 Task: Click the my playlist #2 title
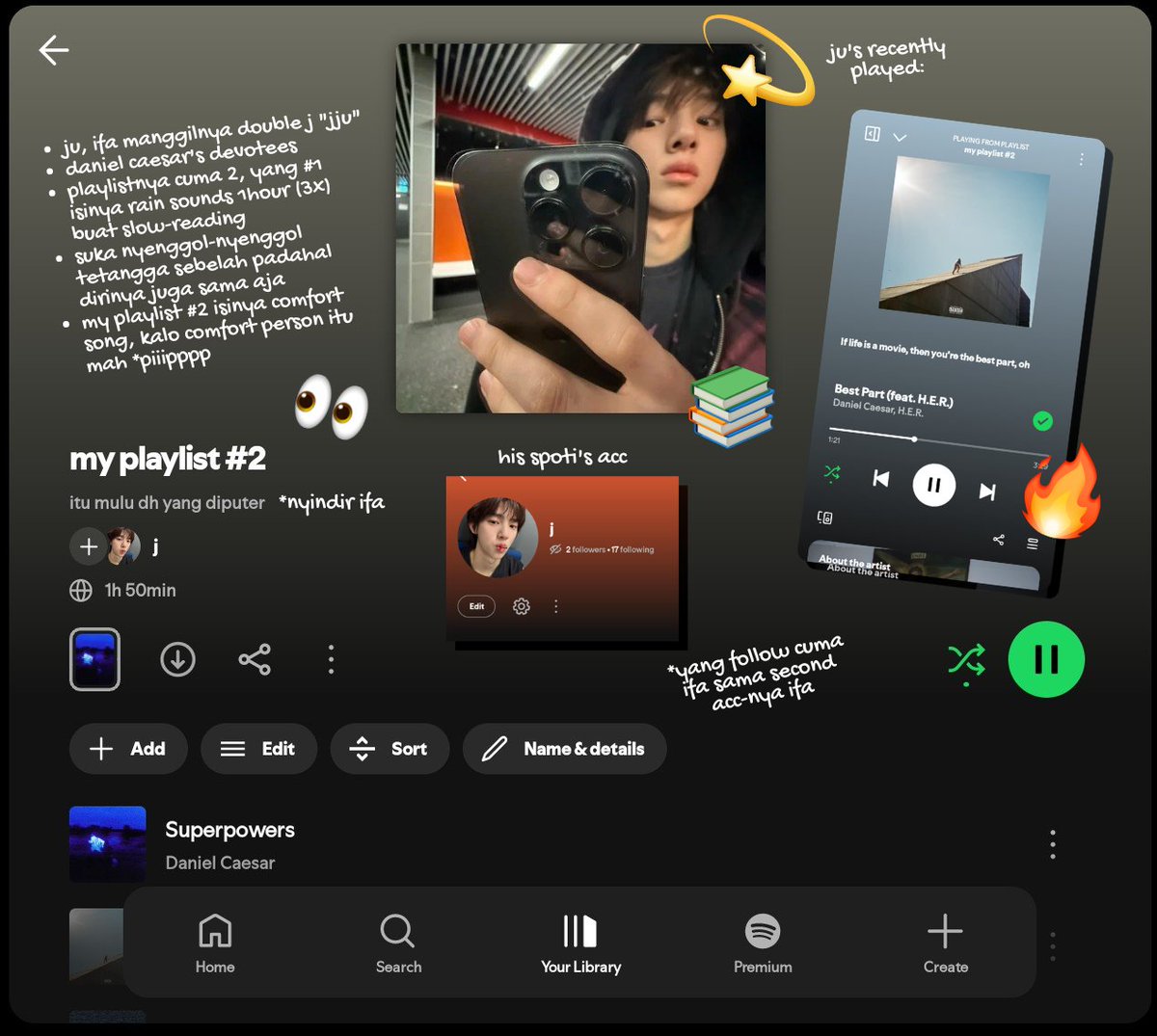pyautogui.click(x=168, y=460)
